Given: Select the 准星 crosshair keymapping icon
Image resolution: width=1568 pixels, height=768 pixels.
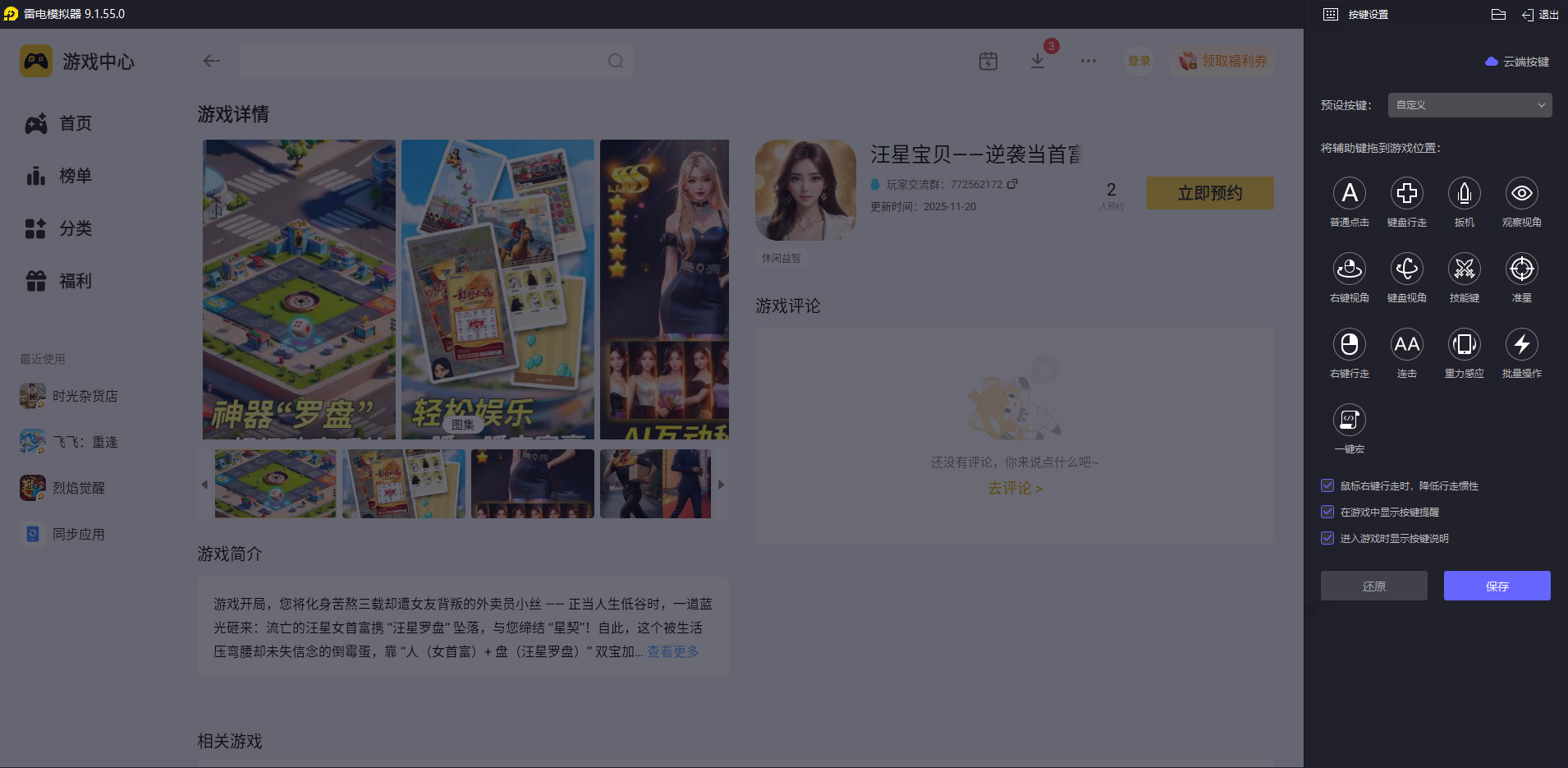Looking at the screenshot, I should (1521, 269).
